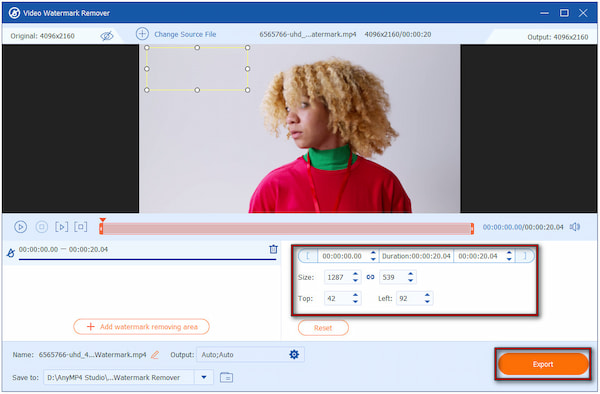Click bottom-right handle of watermark box

click(248, 90)
